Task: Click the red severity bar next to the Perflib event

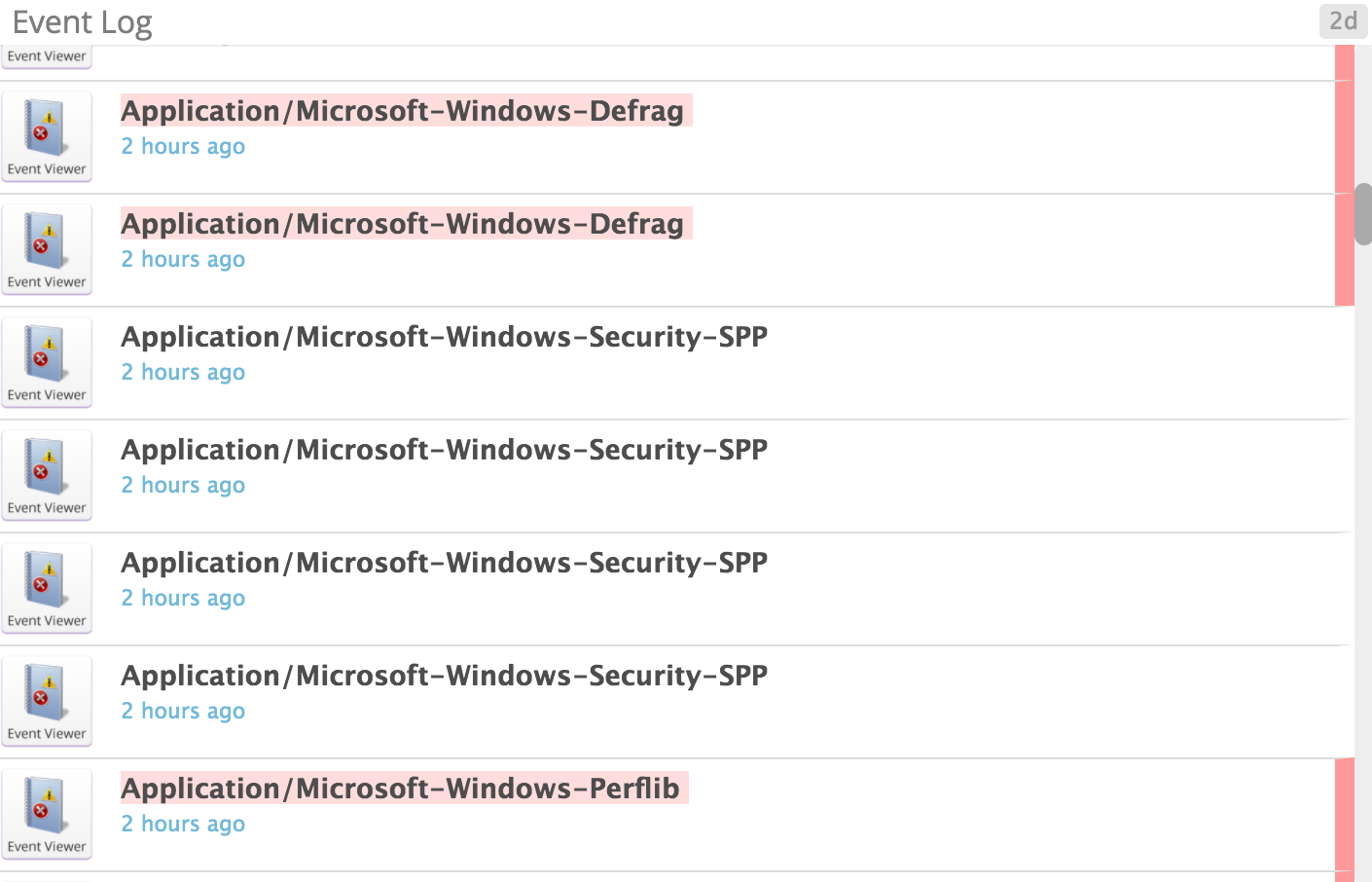Action: (x=1346, y=816)
